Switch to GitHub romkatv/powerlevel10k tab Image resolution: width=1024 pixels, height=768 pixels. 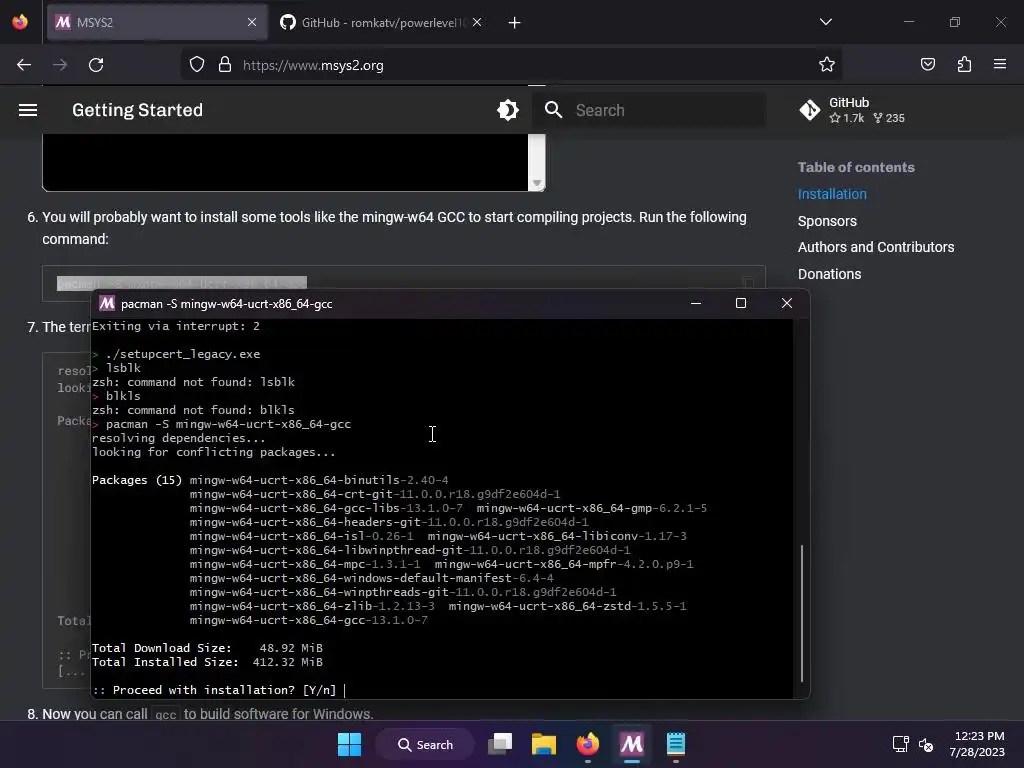(382, 22)
